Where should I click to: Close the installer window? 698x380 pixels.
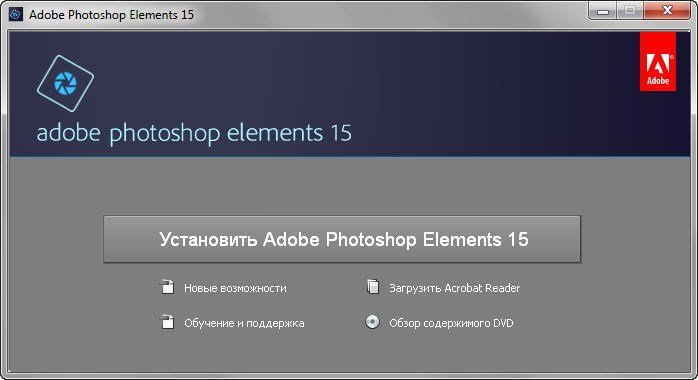(x=666, y=11)
